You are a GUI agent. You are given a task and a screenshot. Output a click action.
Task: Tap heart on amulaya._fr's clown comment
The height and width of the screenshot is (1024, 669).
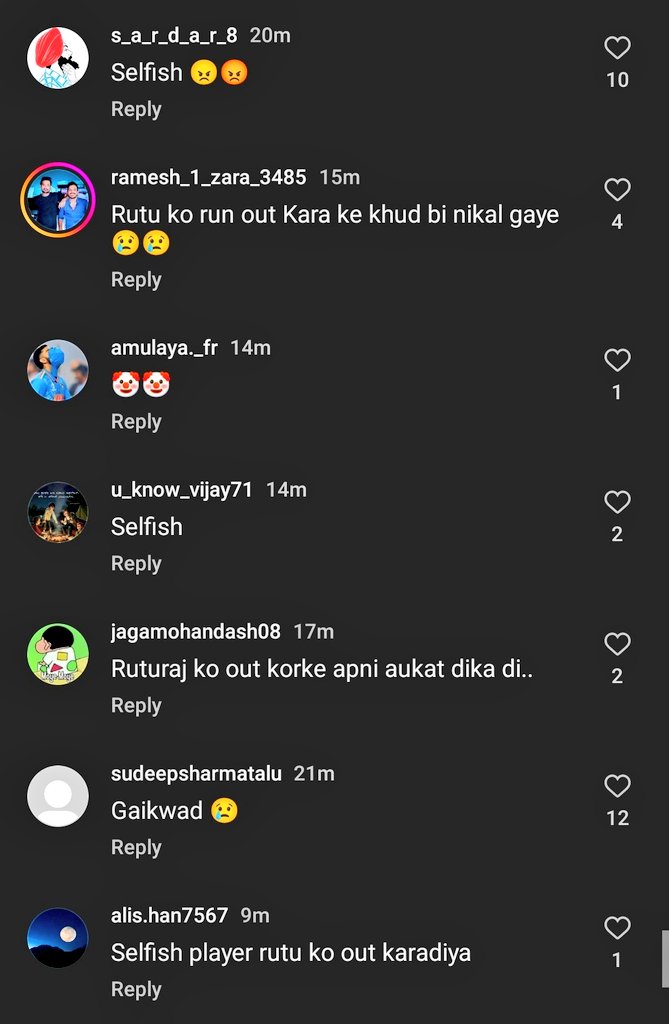click(x=617, y=360)
